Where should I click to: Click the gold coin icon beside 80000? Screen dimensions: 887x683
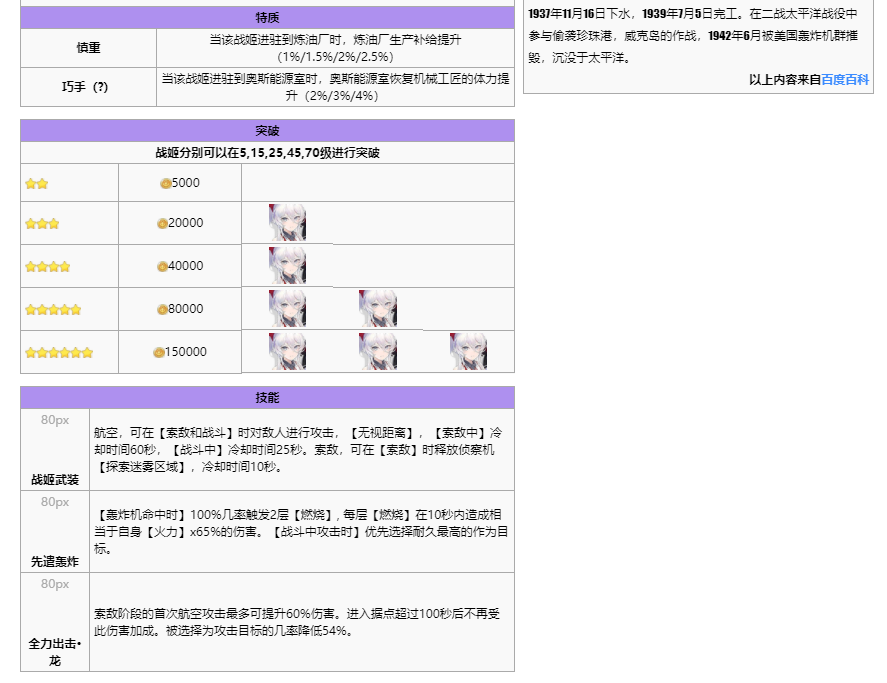coord(162,310)
